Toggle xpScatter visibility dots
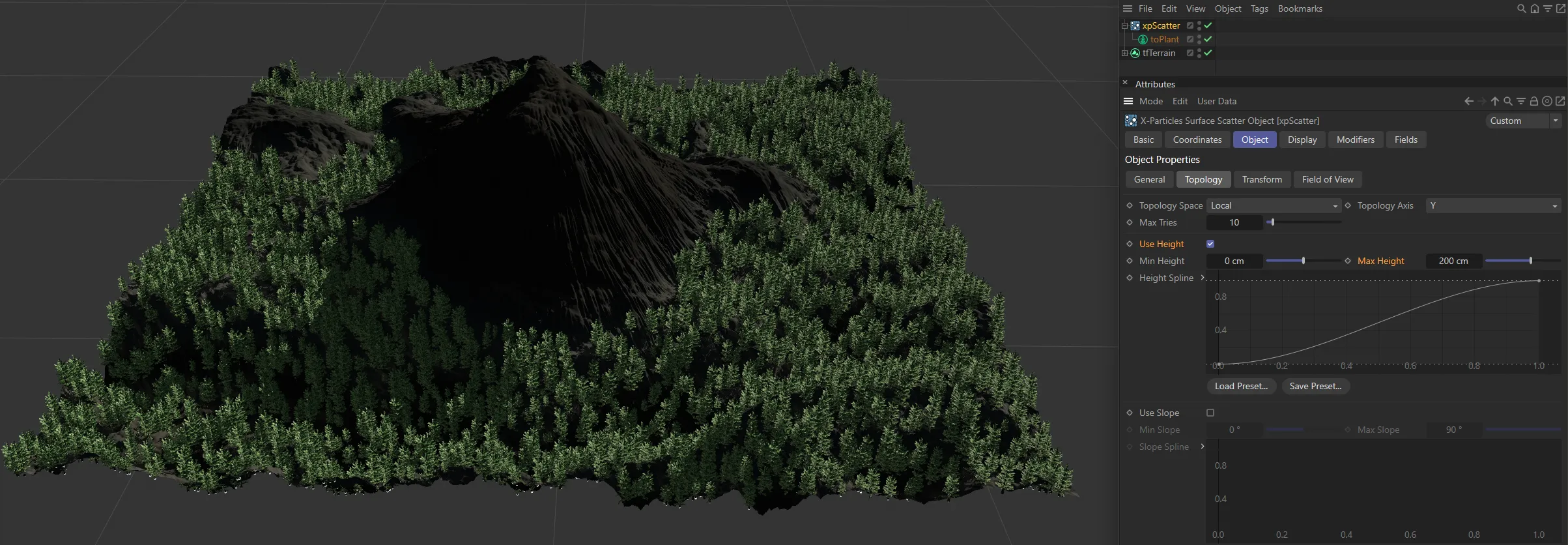1568x545 pixels. click(1199, 25)
